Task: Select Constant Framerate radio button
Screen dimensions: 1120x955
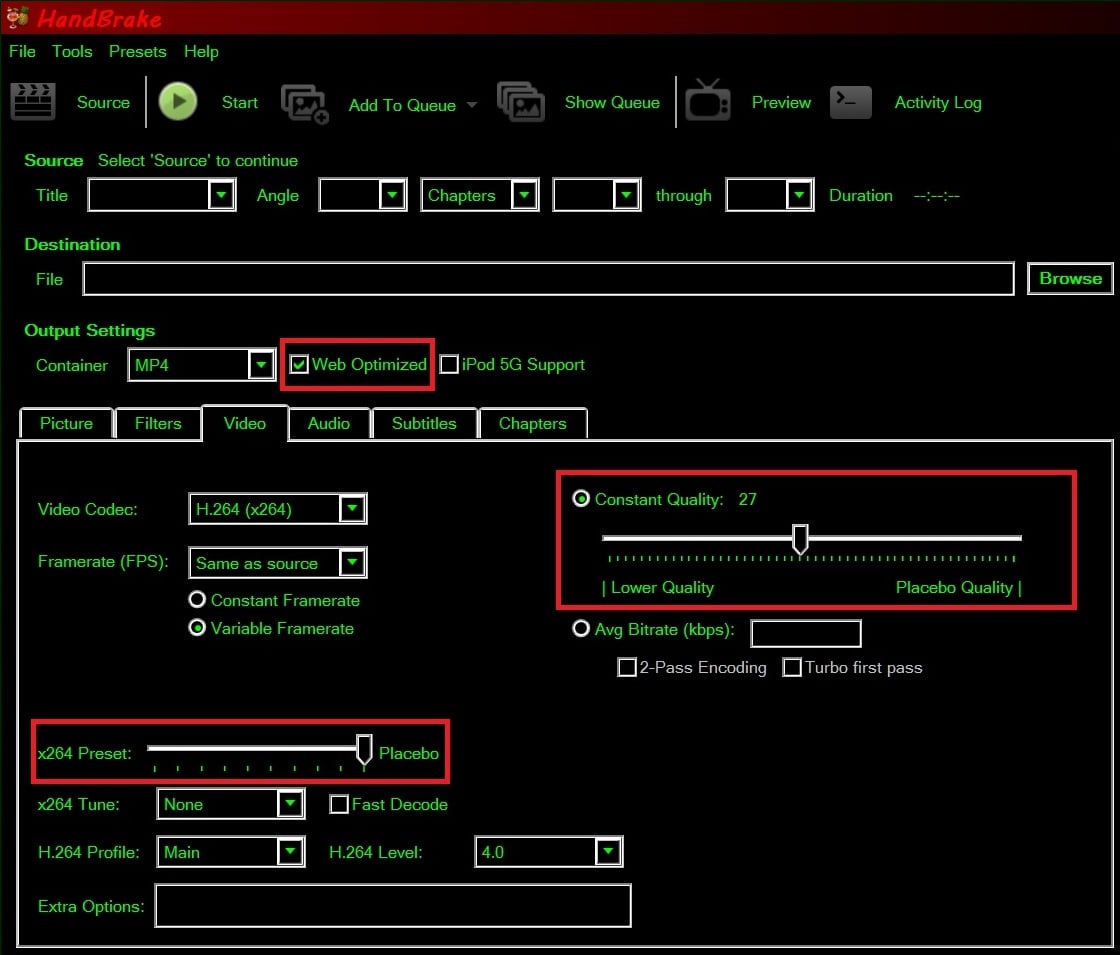Action: pos(197,599)
